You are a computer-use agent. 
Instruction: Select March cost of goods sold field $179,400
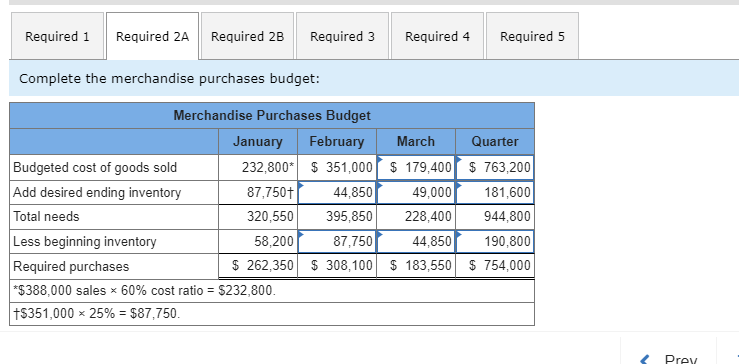pos(416,167)
